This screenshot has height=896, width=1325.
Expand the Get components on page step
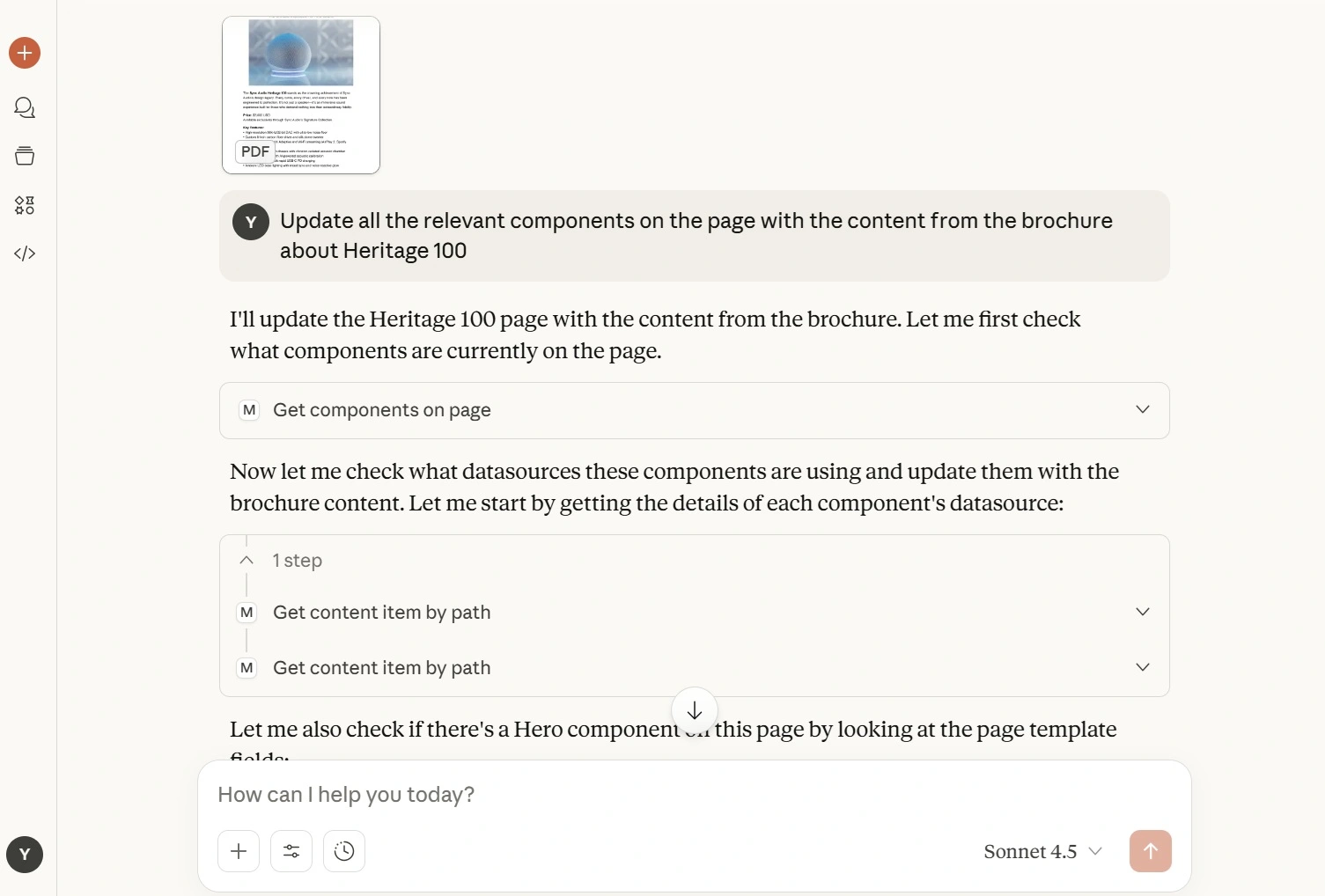click(1142, 409)
